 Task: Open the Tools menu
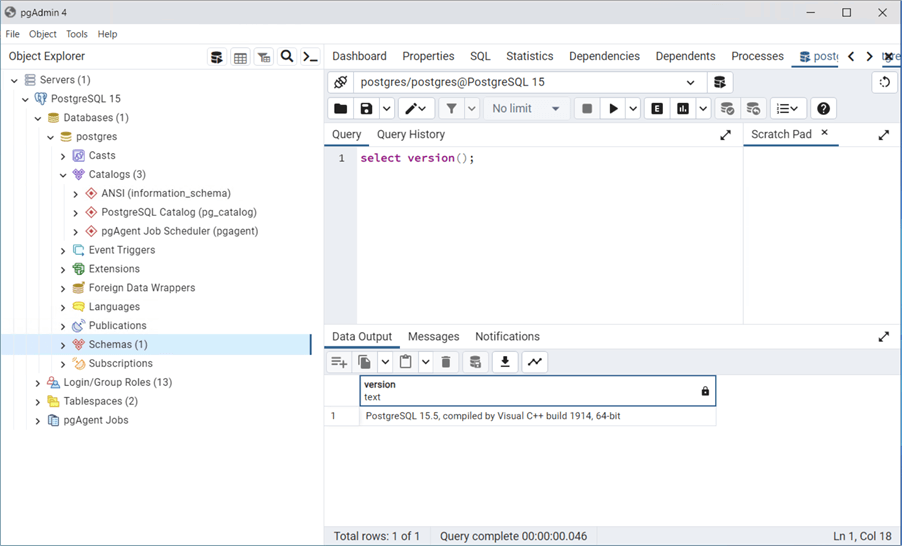(77, 34)
